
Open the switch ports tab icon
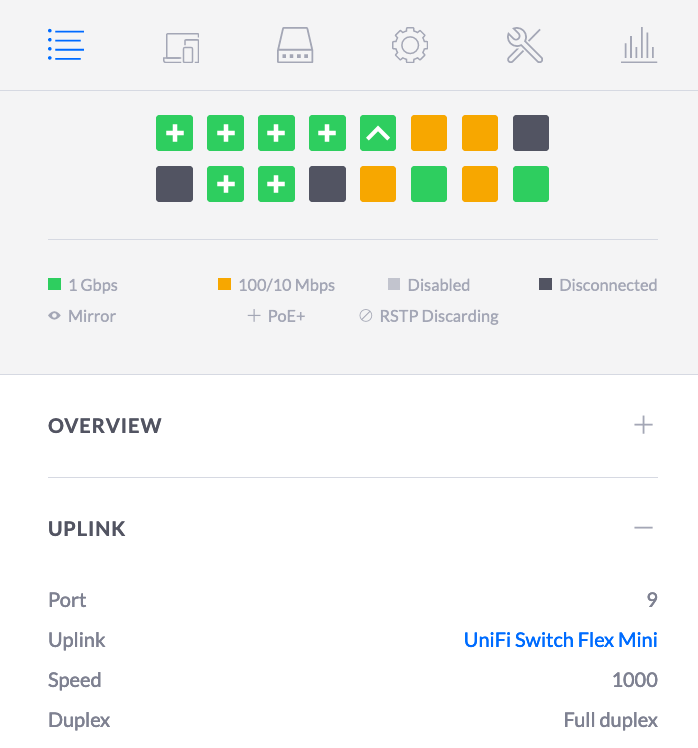tap(295, 46)
